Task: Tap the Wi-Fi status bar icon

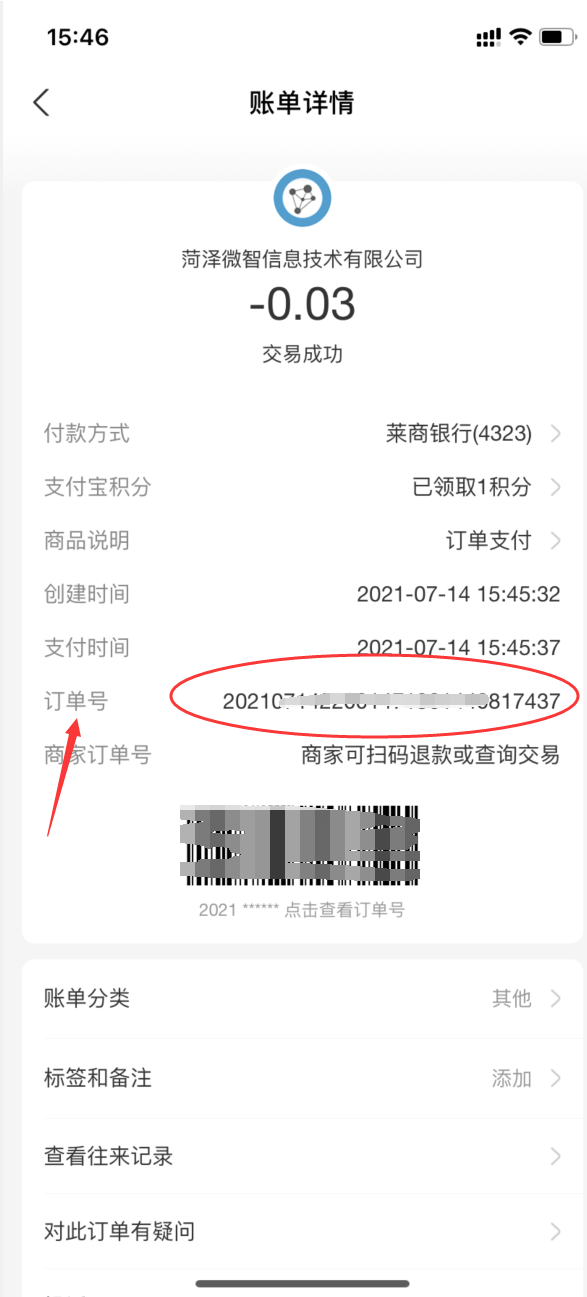Action: point(520,37)
